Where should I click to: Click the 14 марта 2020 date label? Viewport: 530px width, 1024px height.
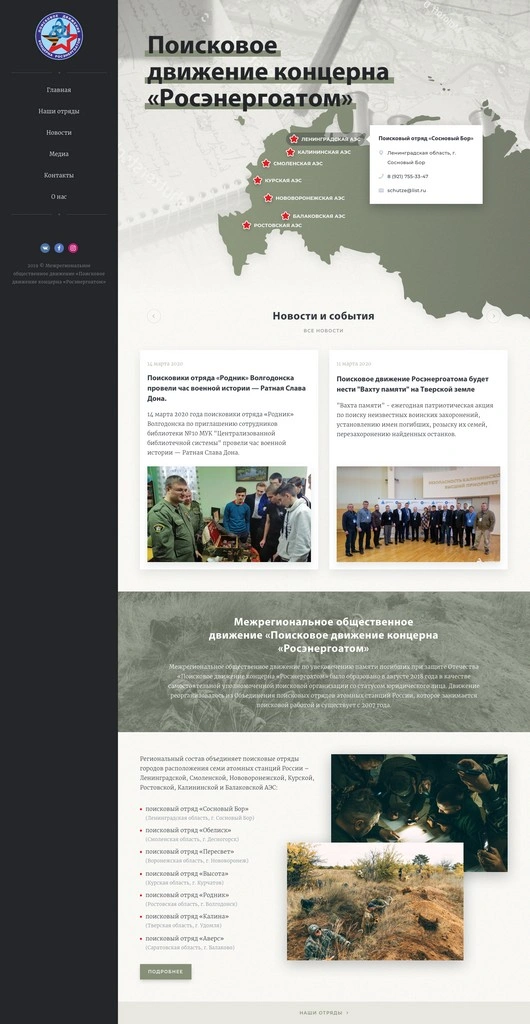click(x=165, y=364)
